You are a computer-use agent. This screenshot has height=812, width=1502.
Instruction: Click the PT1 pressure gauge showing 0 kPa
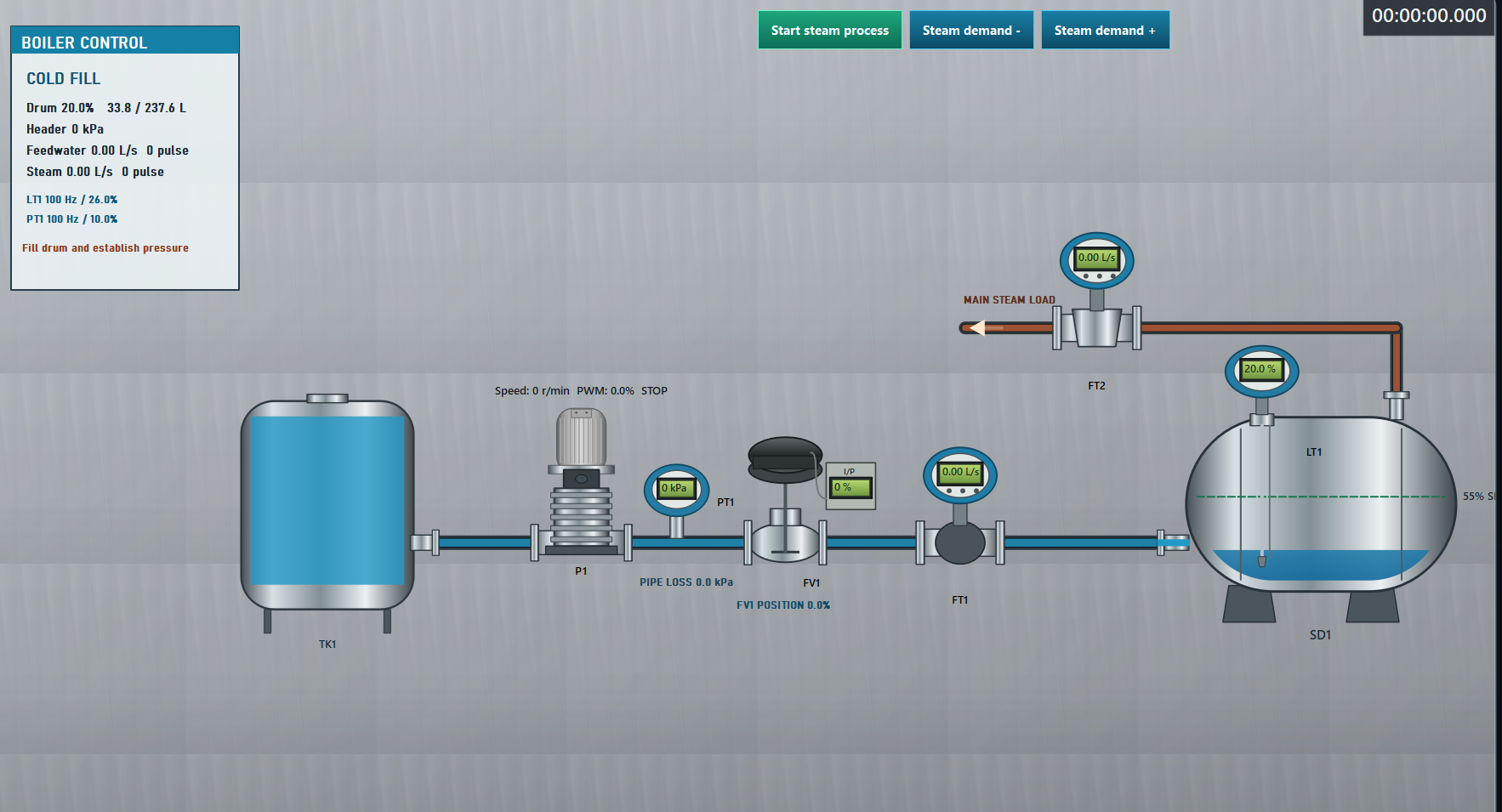[677, 490]
